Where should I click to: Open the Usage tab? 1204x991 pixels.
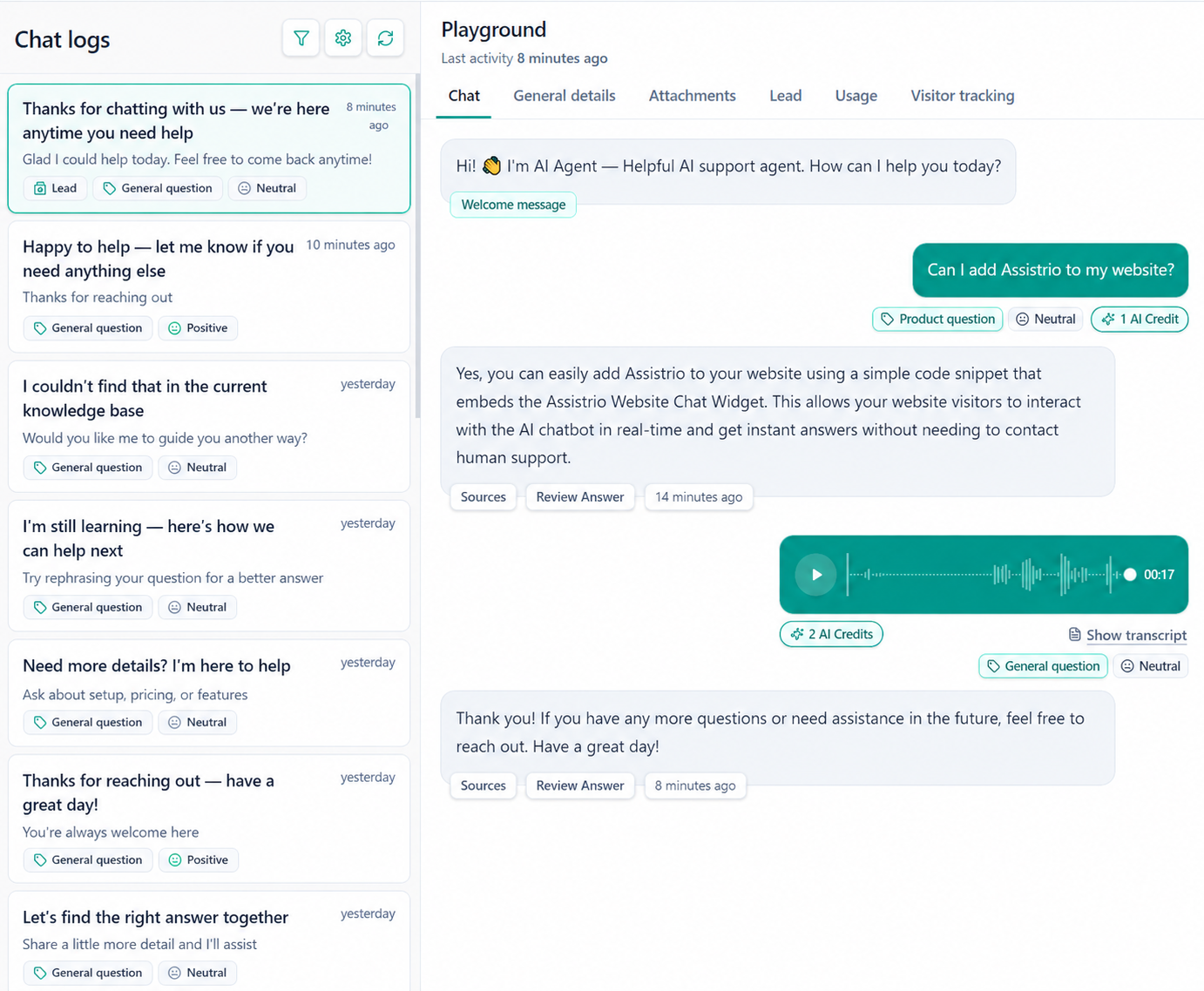[856, 96]
